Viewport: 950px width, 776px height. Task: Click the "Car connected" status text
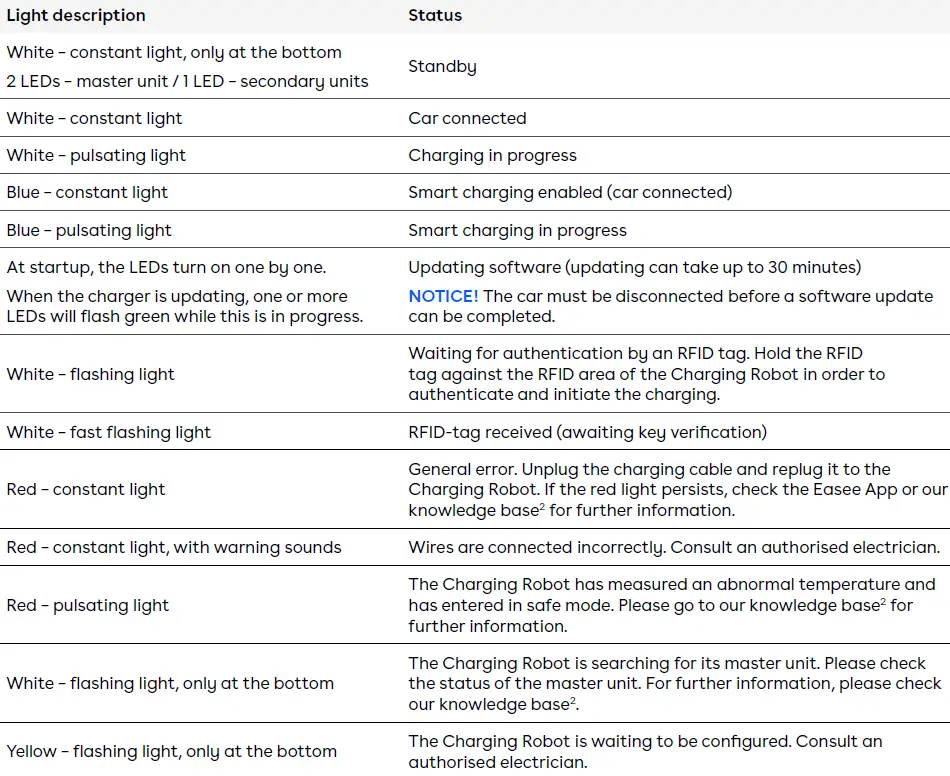click(467, 118)
